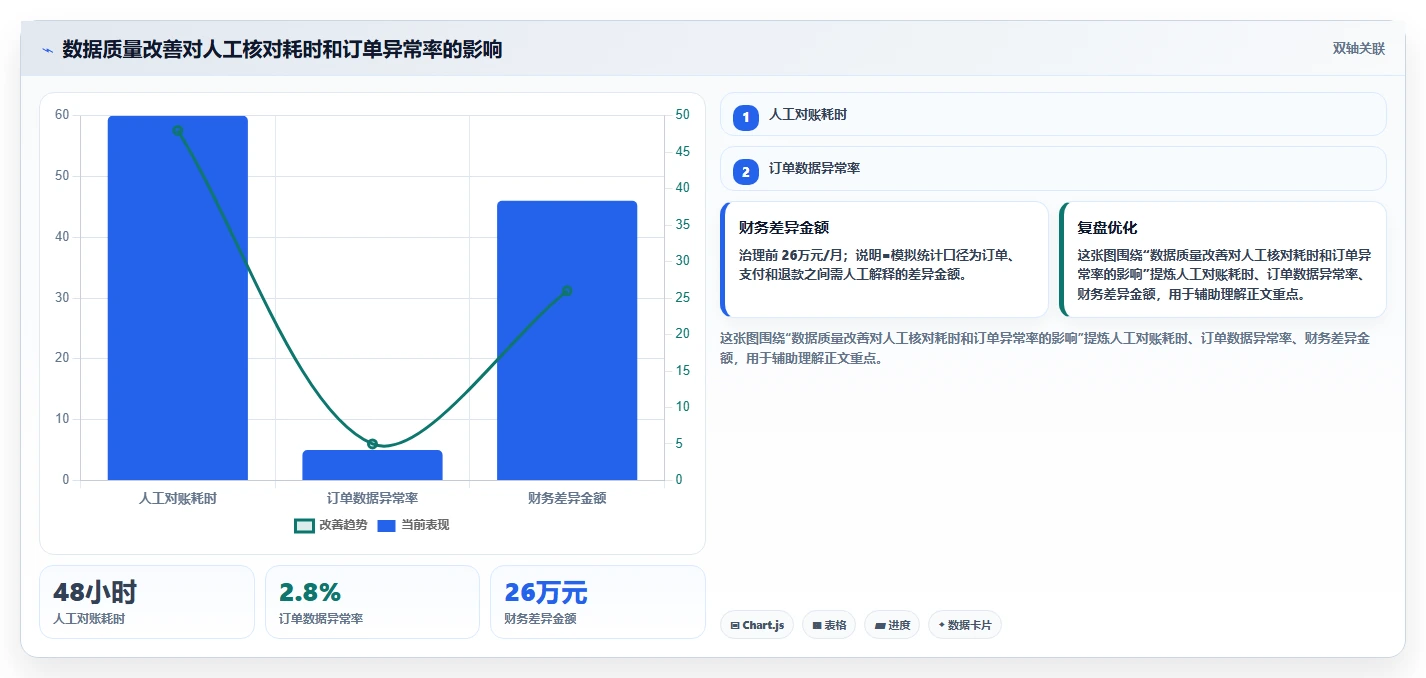This screenshot has width=1426, height=678.
Task: Click x-axis label 人工对账耗时
Action: pos(178,497)
